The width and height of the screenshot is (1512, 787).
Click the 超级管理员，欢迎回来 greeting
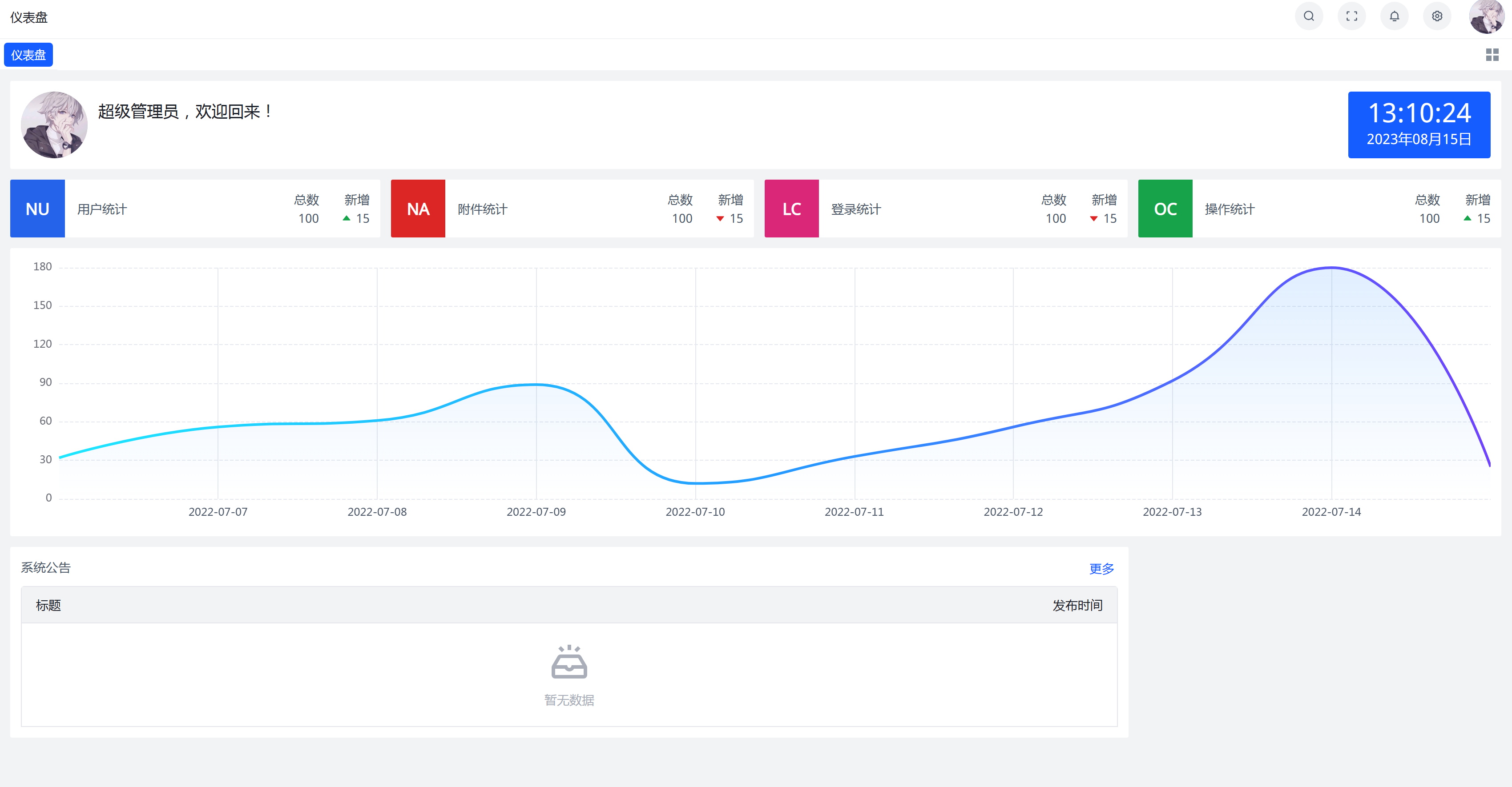[x=185, y=112]
